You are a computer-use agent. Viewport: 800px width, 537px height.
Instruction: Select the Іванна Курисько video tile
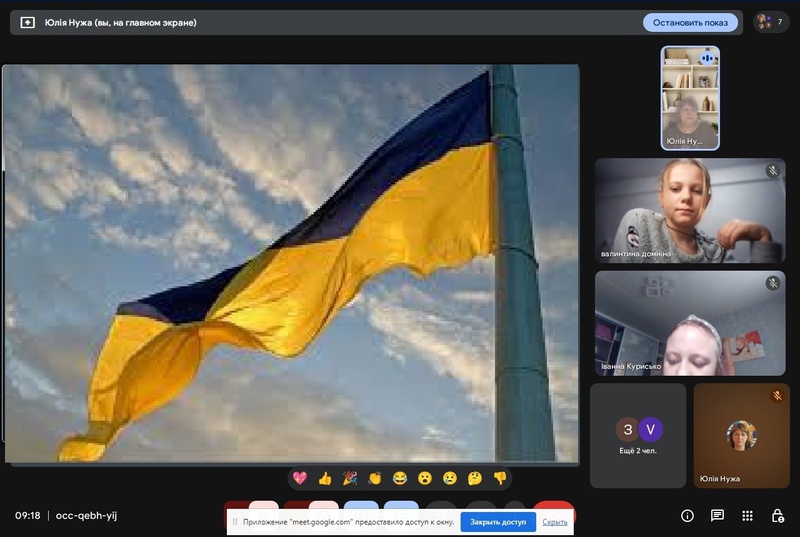[690, 323]
